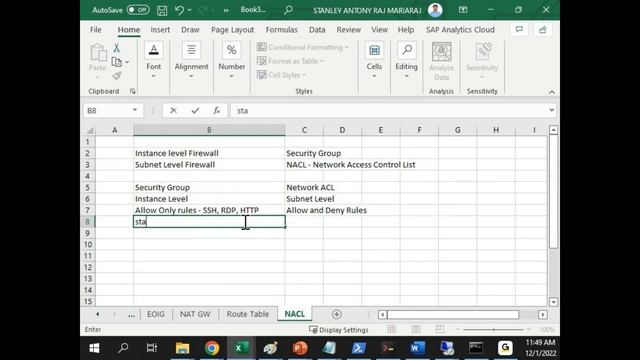Click the user account profile picture
This screenshot has width=640, height=360.
tap(435, 10)
